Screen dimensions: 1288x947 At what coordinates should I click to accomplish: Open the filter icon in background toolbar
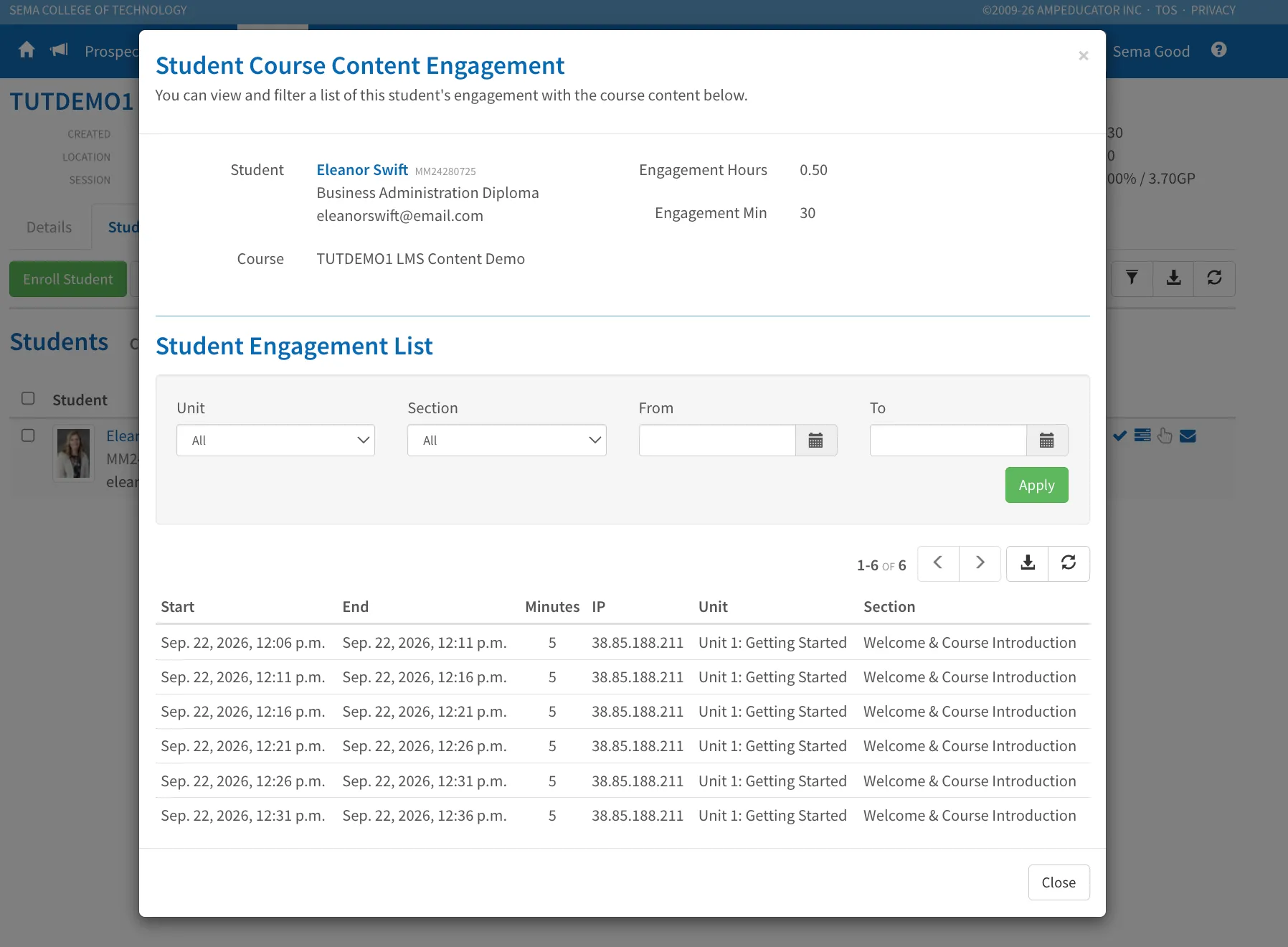[x=1132, y=278]
